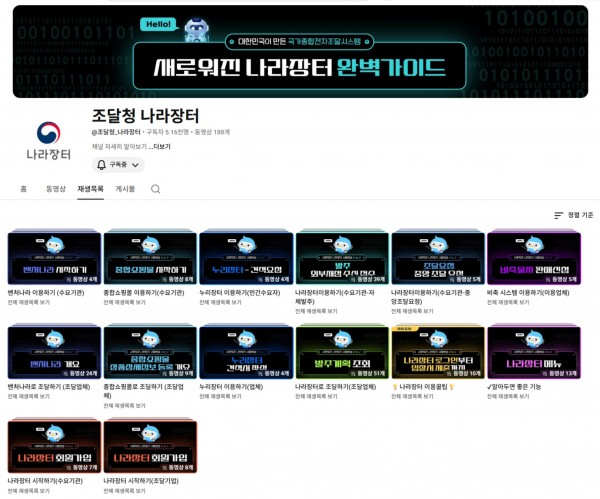
Task: Click 전체 재생목록 보기 under 벤처나라 이용하기
Action: pyautogui.click(x=29, y=302)
